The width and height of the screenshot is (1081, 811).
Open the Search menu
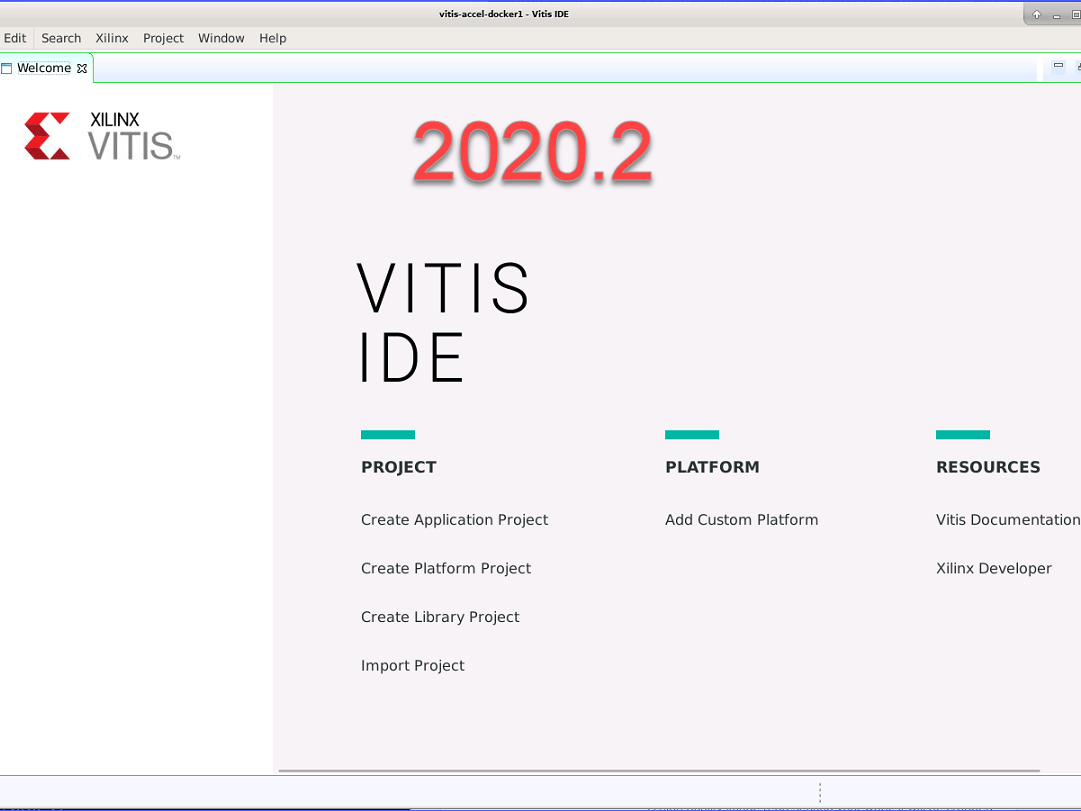tap(61, 38)
